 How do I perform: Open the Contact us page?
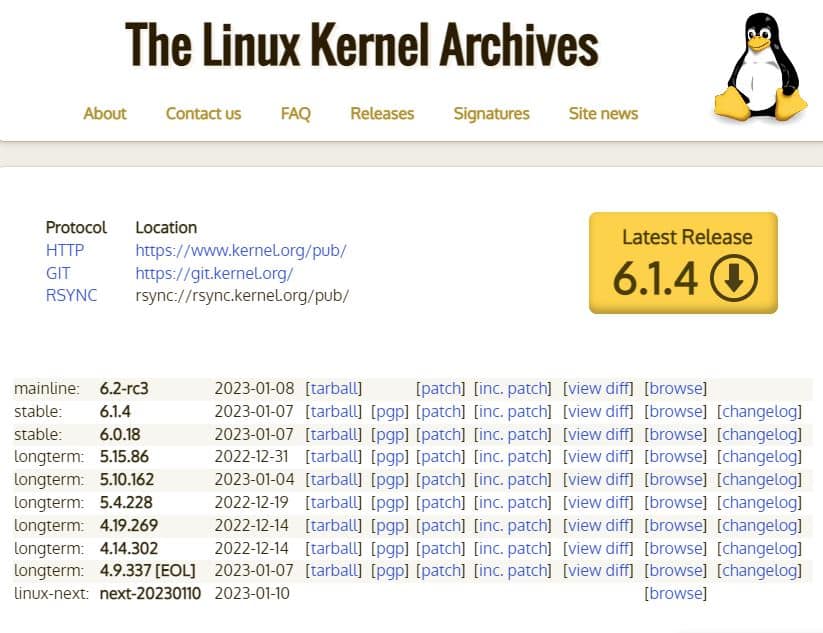tap(203, 113)
